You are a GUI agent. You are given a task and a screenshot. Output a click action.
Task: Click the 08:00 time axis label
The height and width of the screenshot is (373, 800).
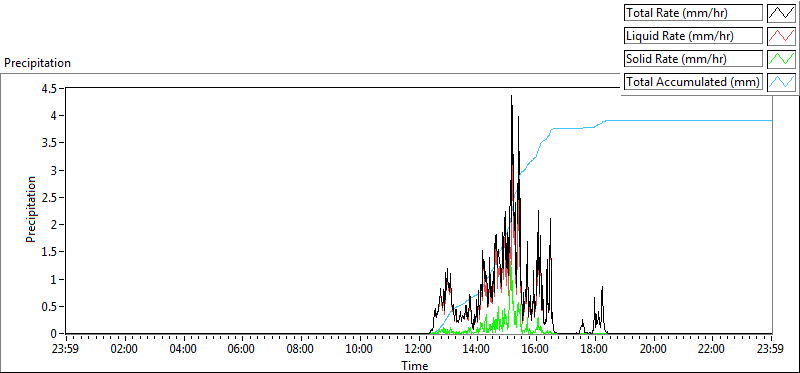[301, 349]
